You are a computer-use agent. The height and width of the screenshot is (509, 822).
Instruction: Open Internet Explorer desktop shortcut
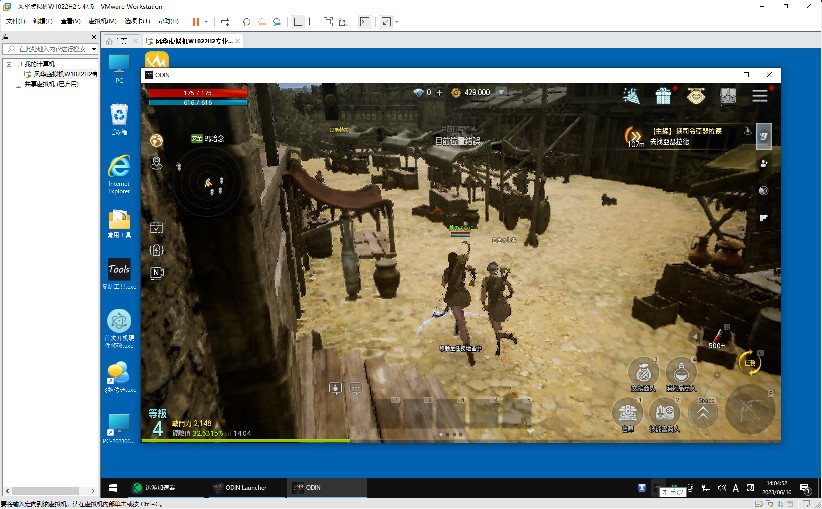[119, 175]
